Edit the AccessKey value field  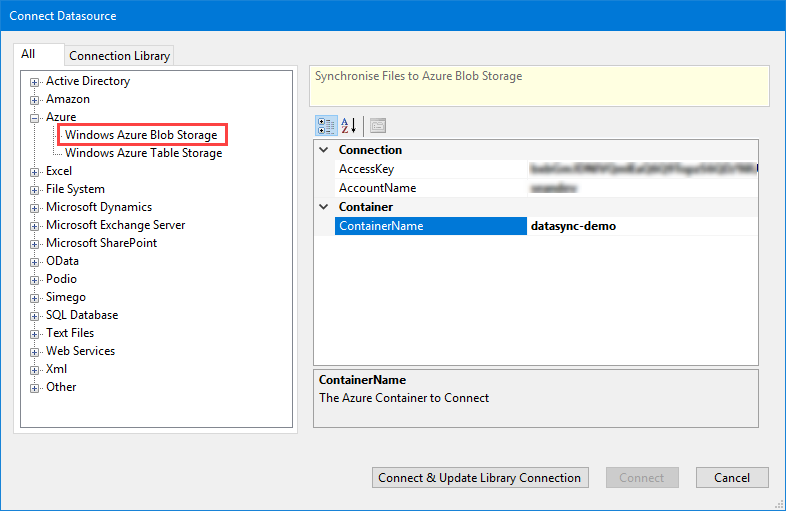point(643,169)
